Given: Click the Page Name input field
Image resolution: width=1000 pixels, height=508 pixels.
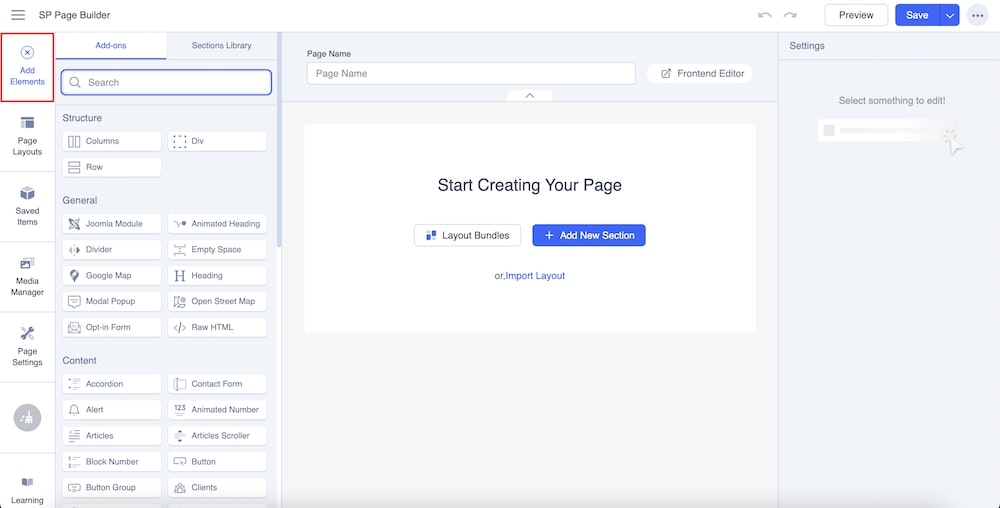Looking at the screenshot, I should coord(471,73).
